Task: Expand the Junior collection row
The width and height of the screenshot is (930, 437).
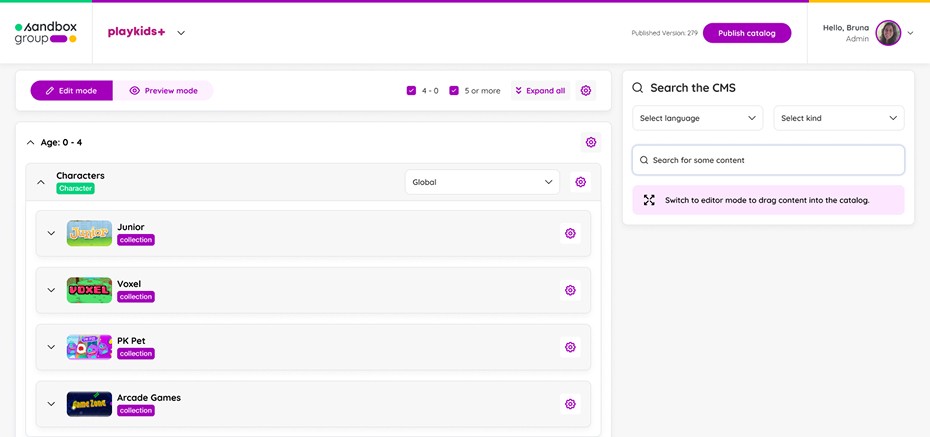Action: point(51,234)
